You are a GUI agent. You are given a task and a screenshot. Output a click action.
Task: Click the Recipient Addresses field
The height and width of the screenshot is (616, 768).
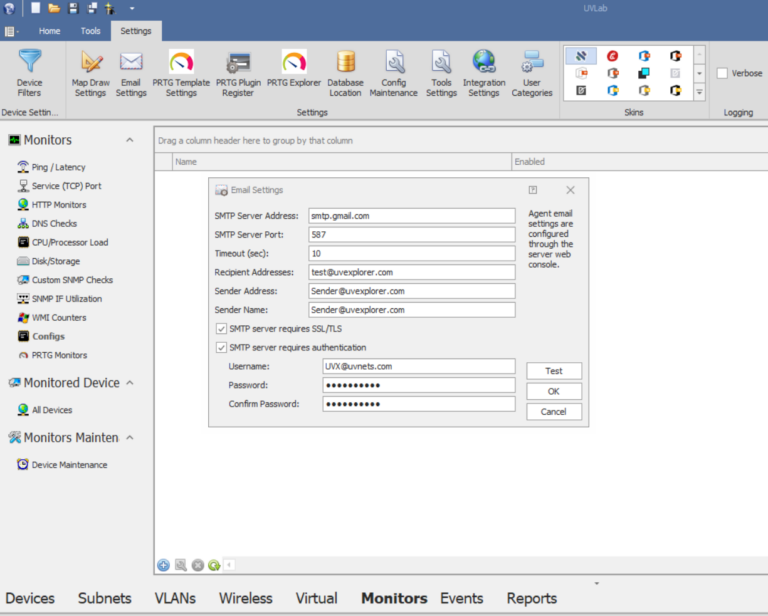[x=412, y=272]
